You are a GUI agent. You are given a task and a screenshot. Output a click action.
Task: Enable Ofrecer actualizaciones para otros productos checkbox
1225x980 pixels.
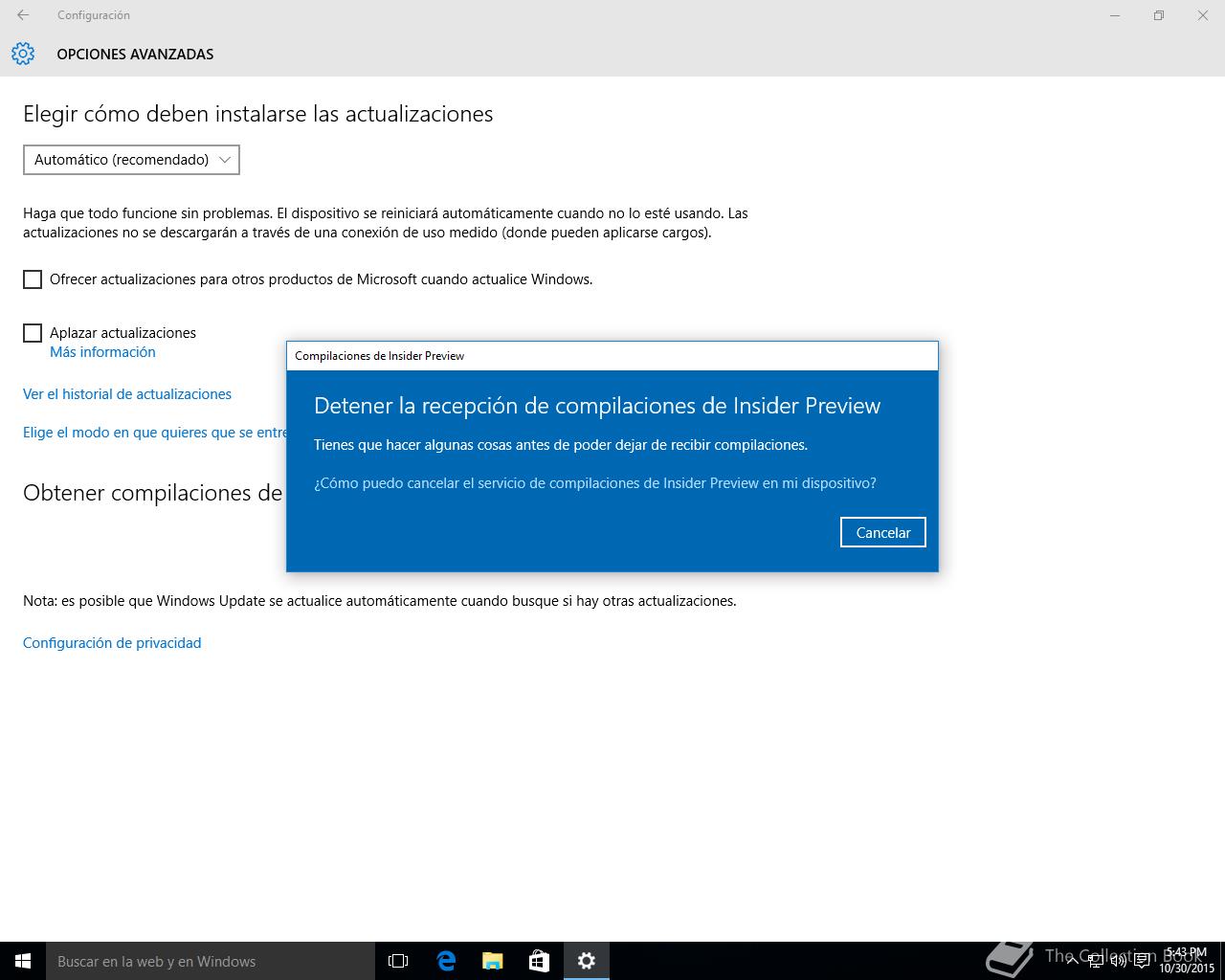tap(33, 279)
